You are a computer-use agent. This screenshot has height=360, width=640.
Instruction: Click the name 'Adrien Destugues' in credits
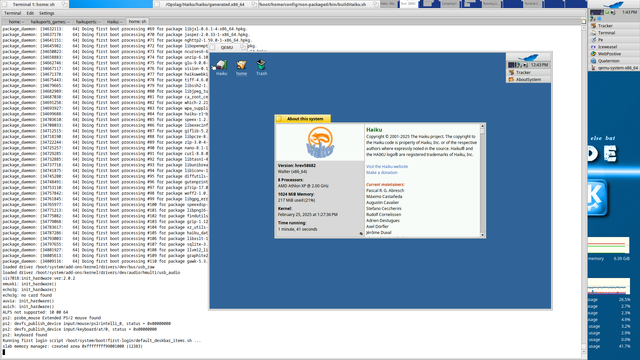[x=383, y=220]
